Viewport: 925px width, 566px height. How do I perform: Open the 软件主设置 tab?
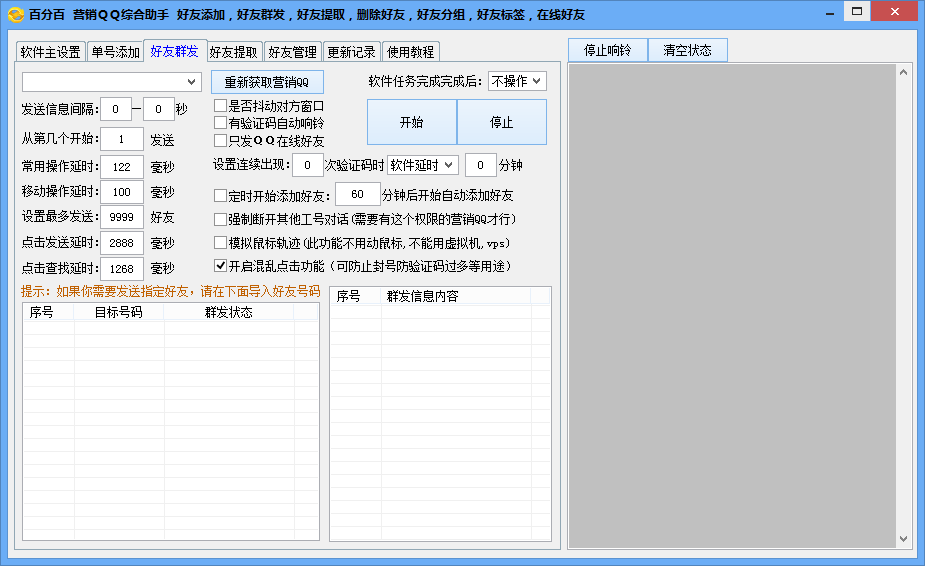(x=51, y=52)
